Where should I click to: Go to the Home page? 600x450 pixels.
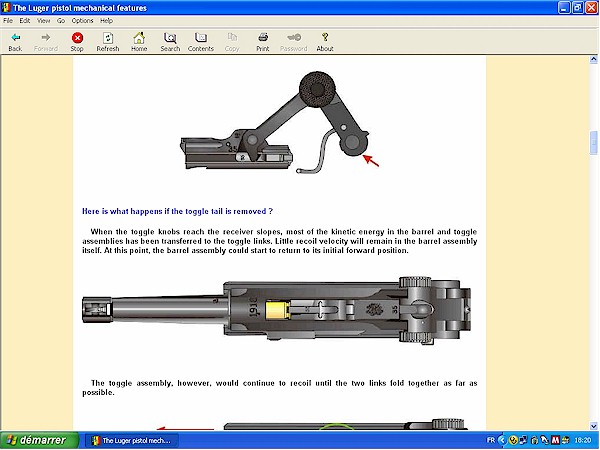139,42
